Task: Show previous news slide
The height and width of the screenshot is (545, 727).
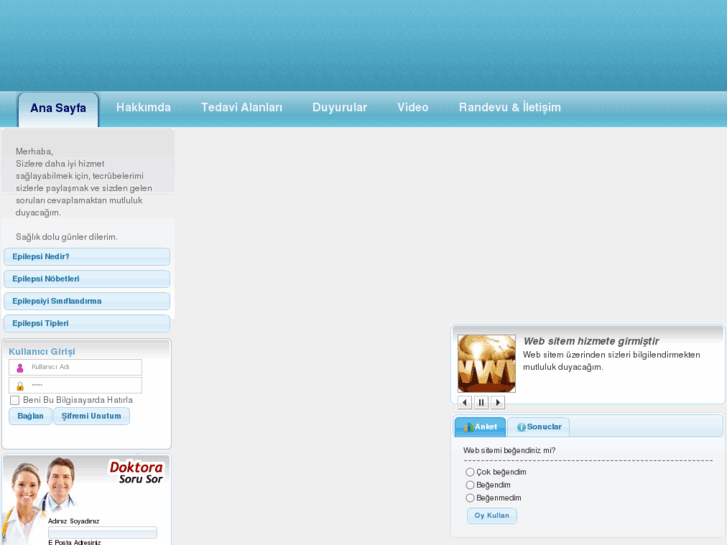Action: point(465,403)
